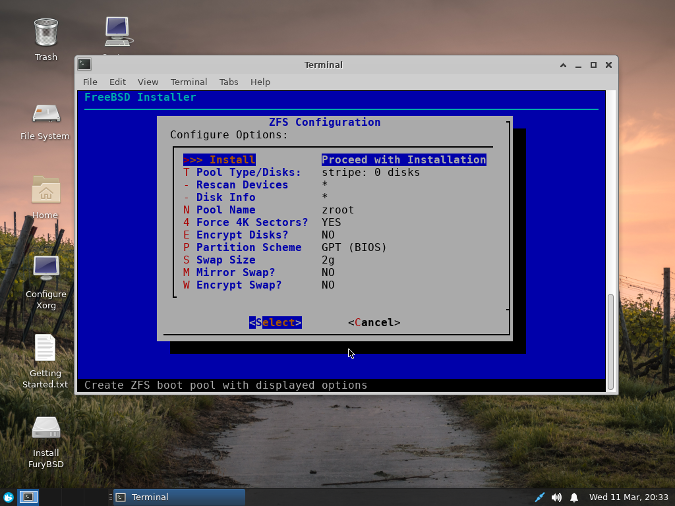Screen dimensions: 675x506
Task: Open the Partition Scheme option
Action: point(248,247)
